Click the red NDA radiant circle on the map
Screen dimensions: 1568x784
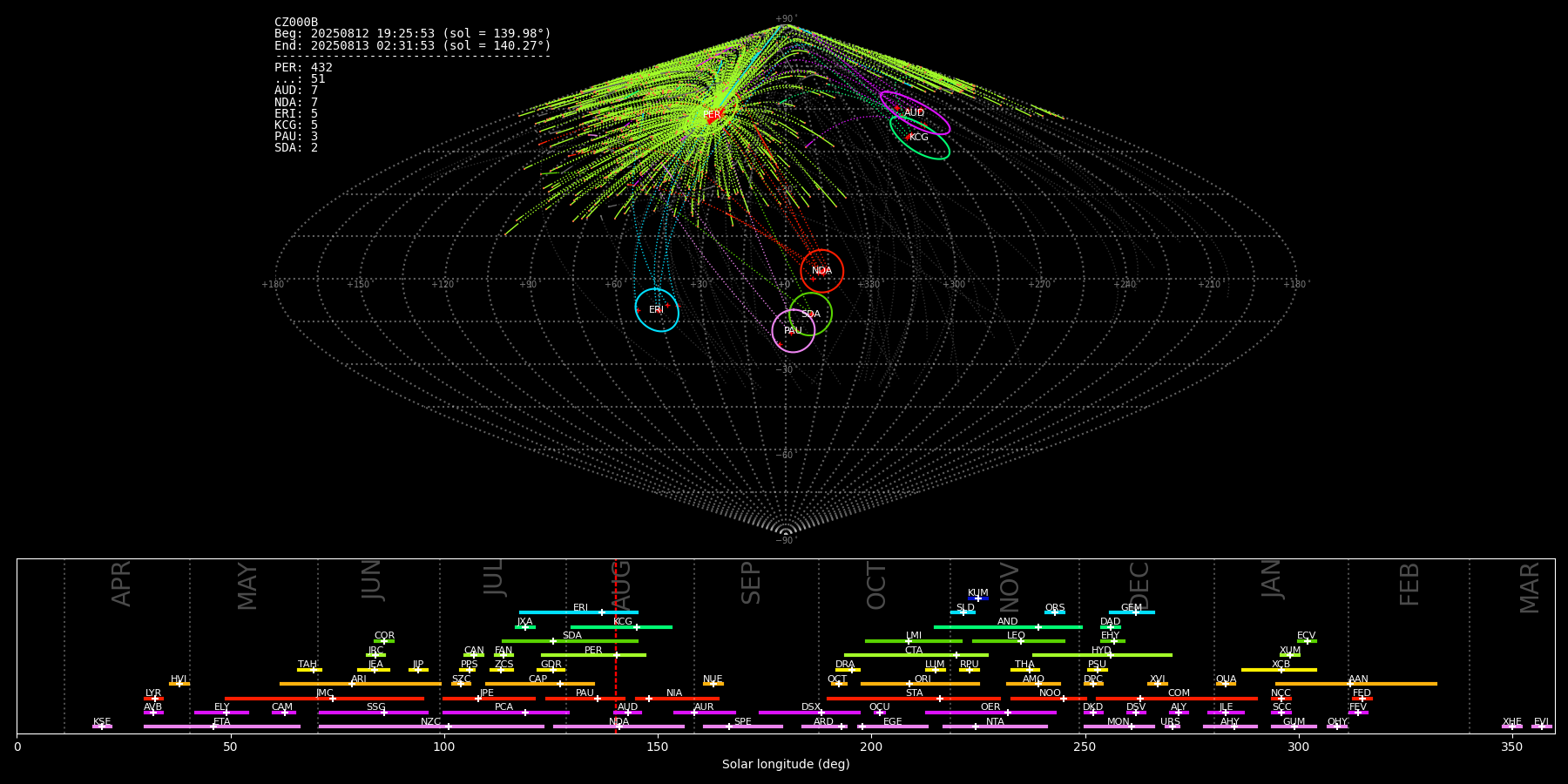pyautogui.click(x=822, y=271)
